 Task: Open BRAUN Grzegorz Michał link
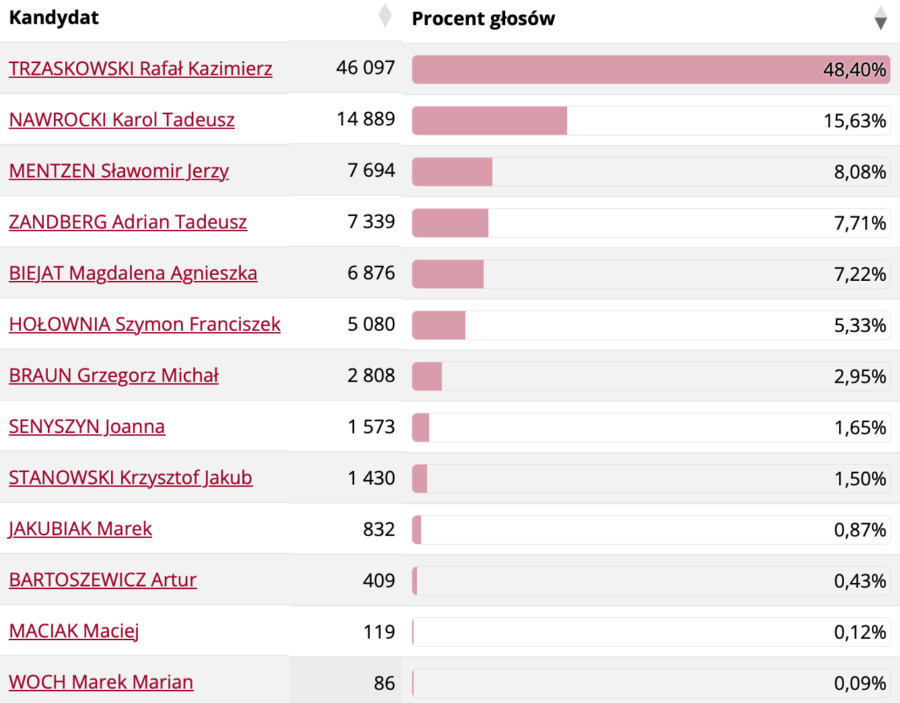(x=114, y=376)
